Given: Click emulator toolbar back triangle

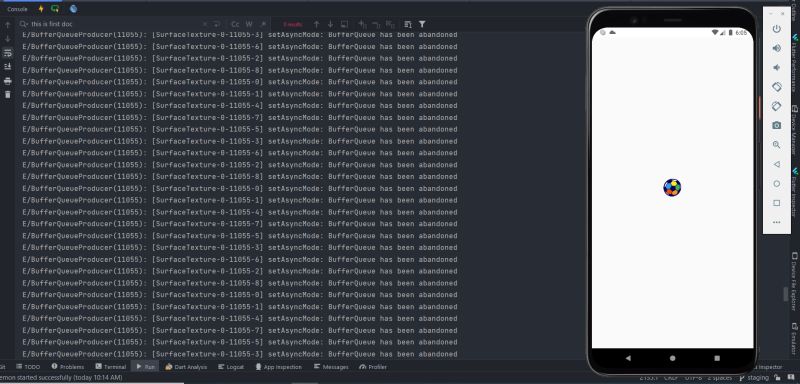Looking at the screenshot, I should click(x=777, y=164).
